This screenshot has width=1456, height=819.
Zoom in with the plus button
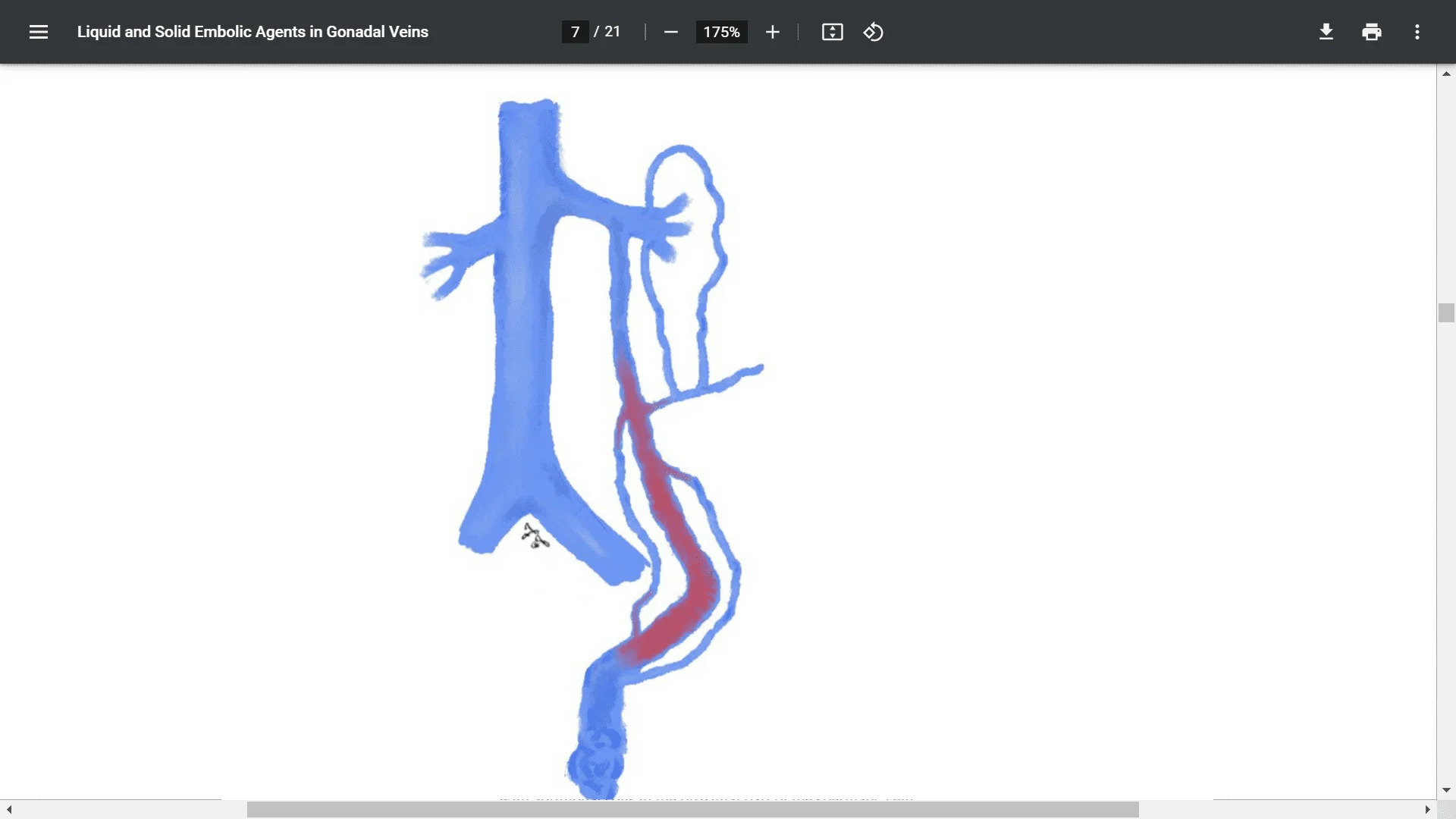[x=772, y=32]
